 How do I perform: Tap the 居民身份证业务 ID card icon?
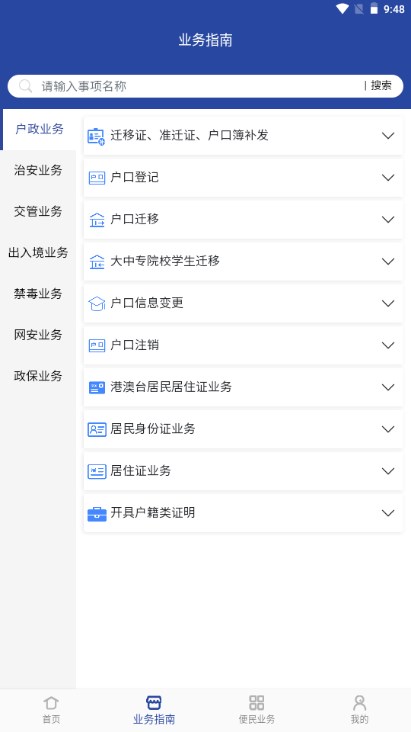97,429
